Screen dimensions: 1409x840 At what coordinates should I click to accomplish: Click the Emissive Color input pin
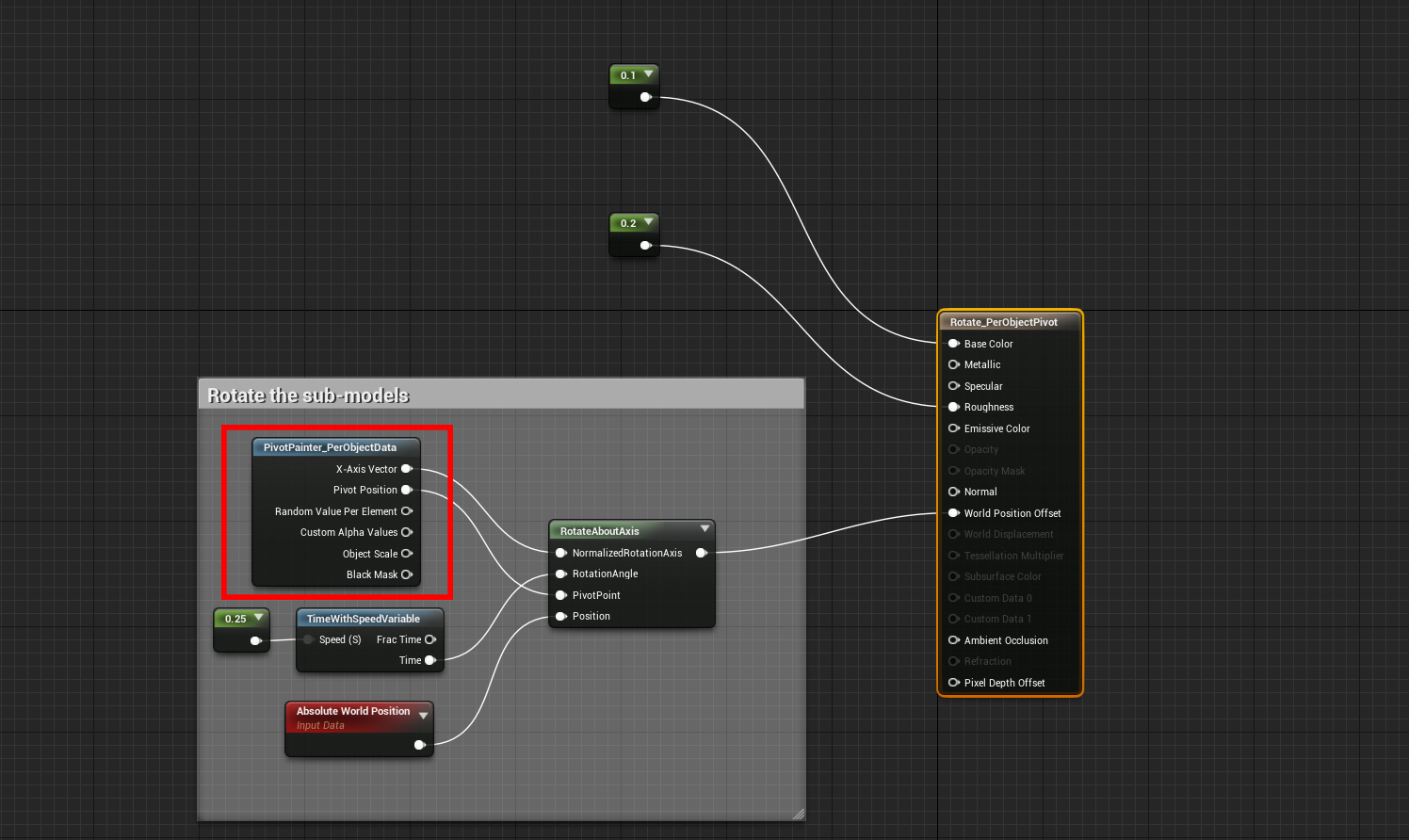(x=953, y=428)
